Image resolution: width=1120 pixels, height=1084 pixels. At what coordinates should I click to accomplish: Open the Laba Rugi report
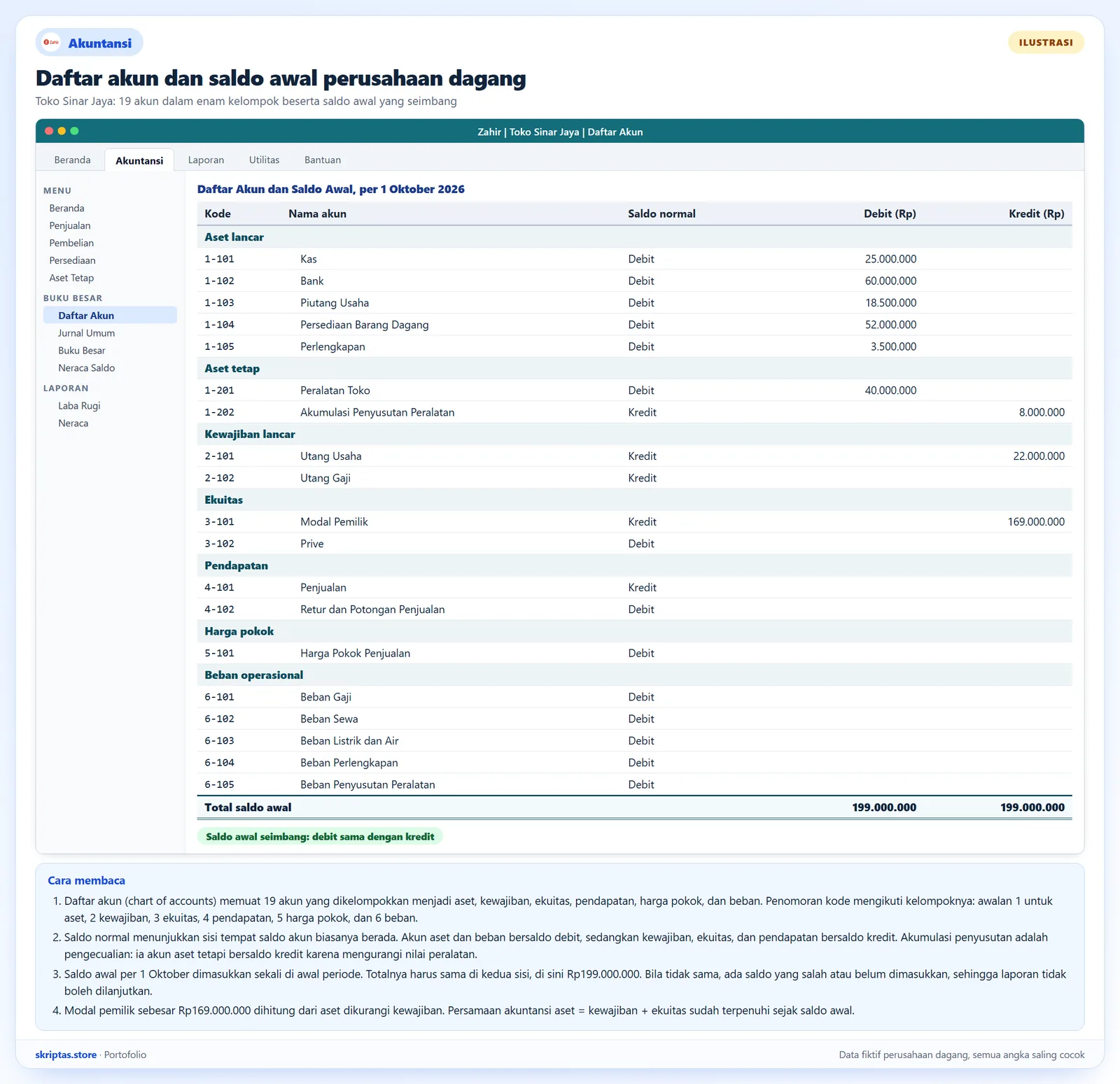tap(79, 406)
